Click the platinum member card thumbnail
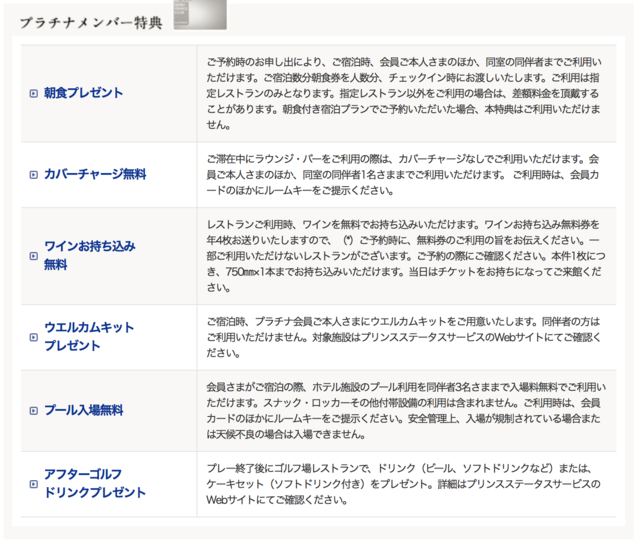The height and width of the screenshot is (548, 640). click(x=200, y=14)
